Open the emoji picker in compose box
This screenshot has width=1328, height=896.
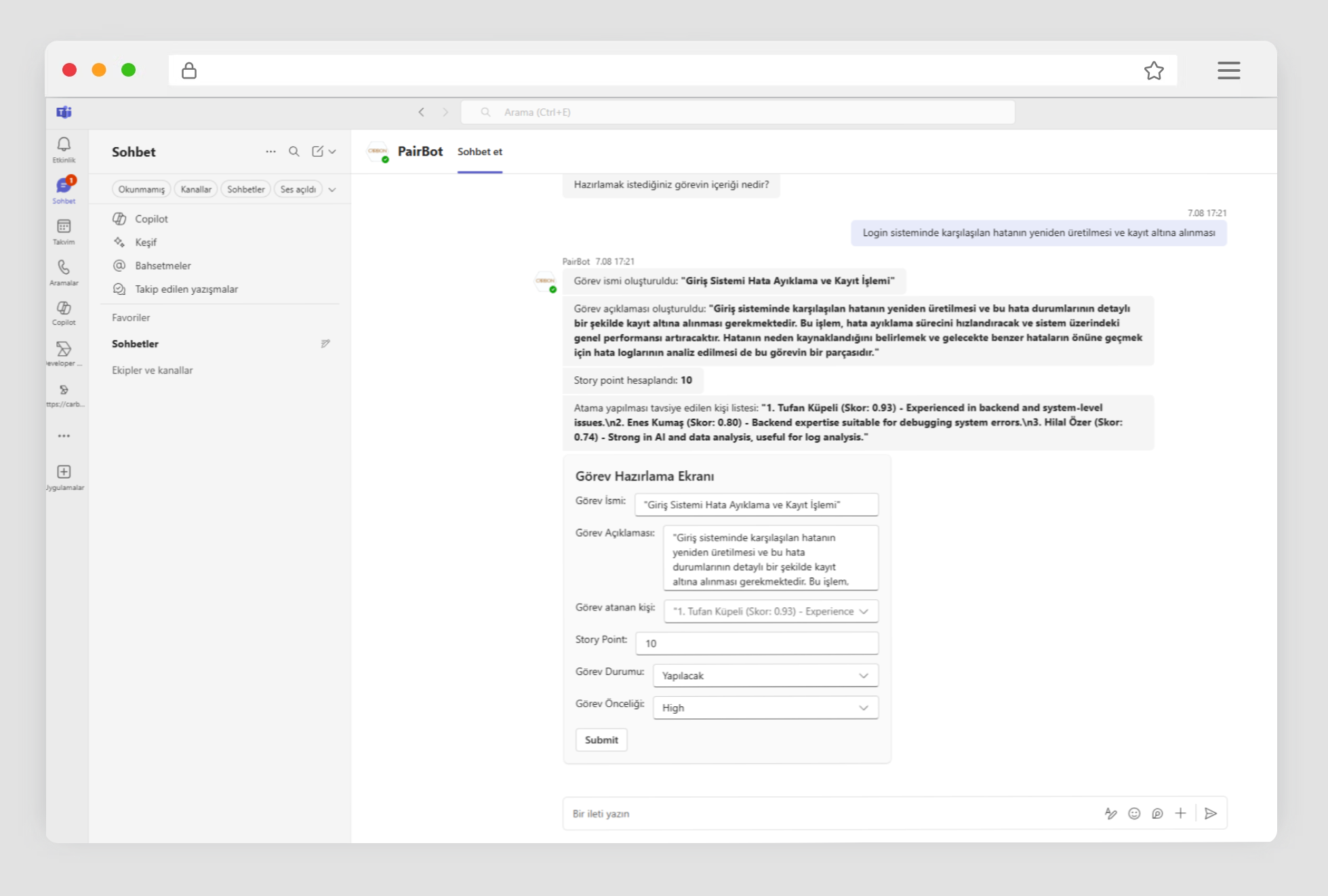coord(1134,813)
